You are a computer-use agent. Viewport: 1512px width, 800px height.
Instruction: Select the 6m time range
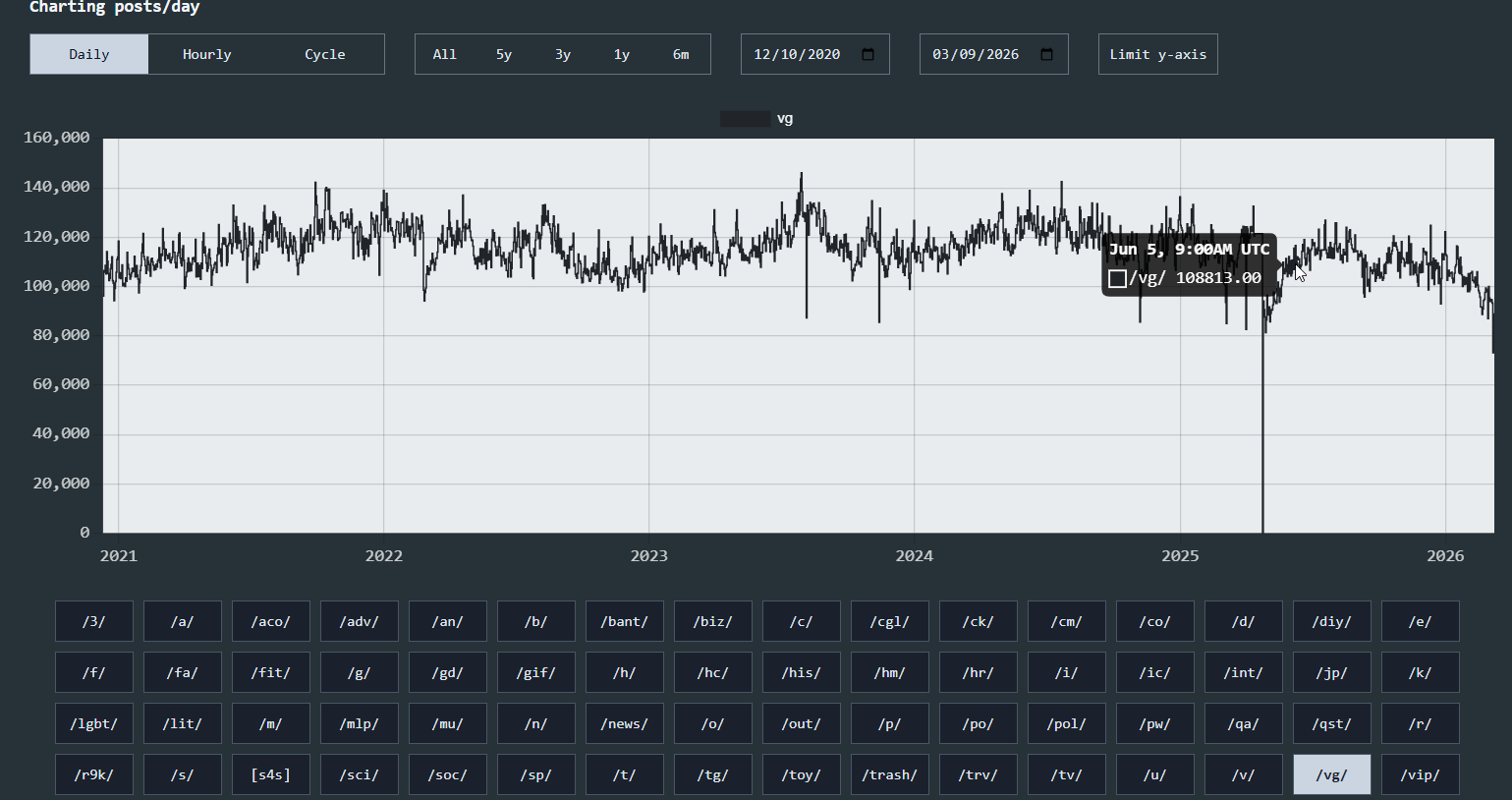(x=681, y=54)
